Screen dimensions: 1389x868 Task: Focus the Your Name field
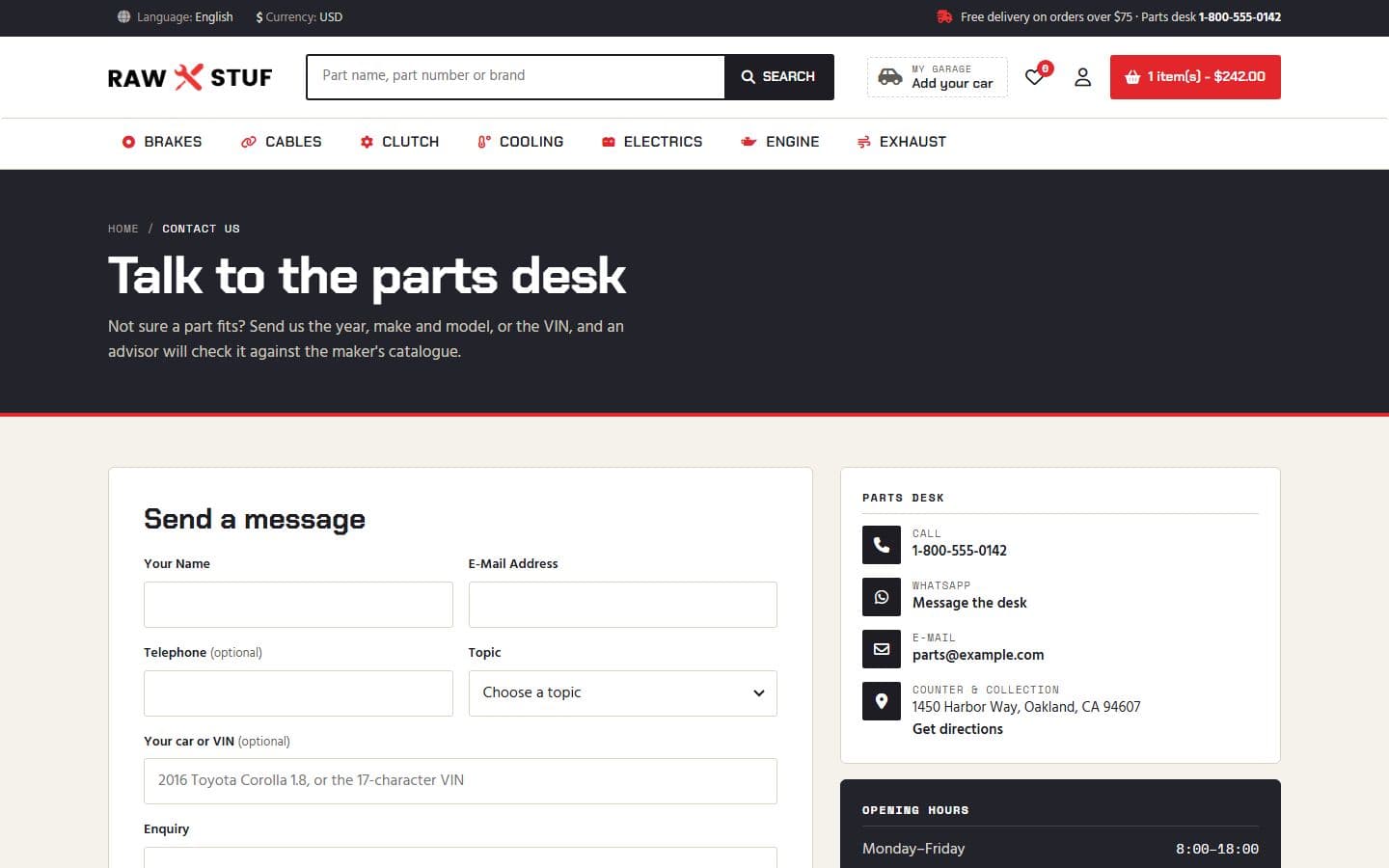298,605
